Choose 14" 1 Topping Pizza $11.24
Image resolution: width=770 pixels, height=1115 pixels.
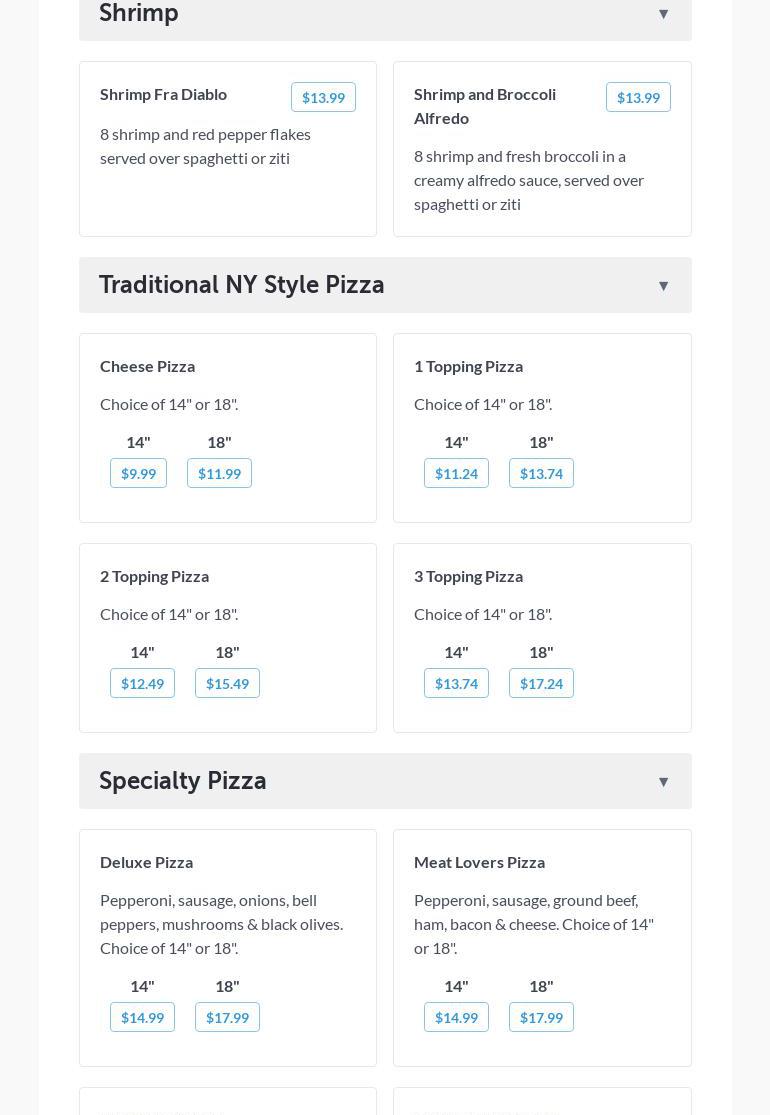(x=456, y=473)
